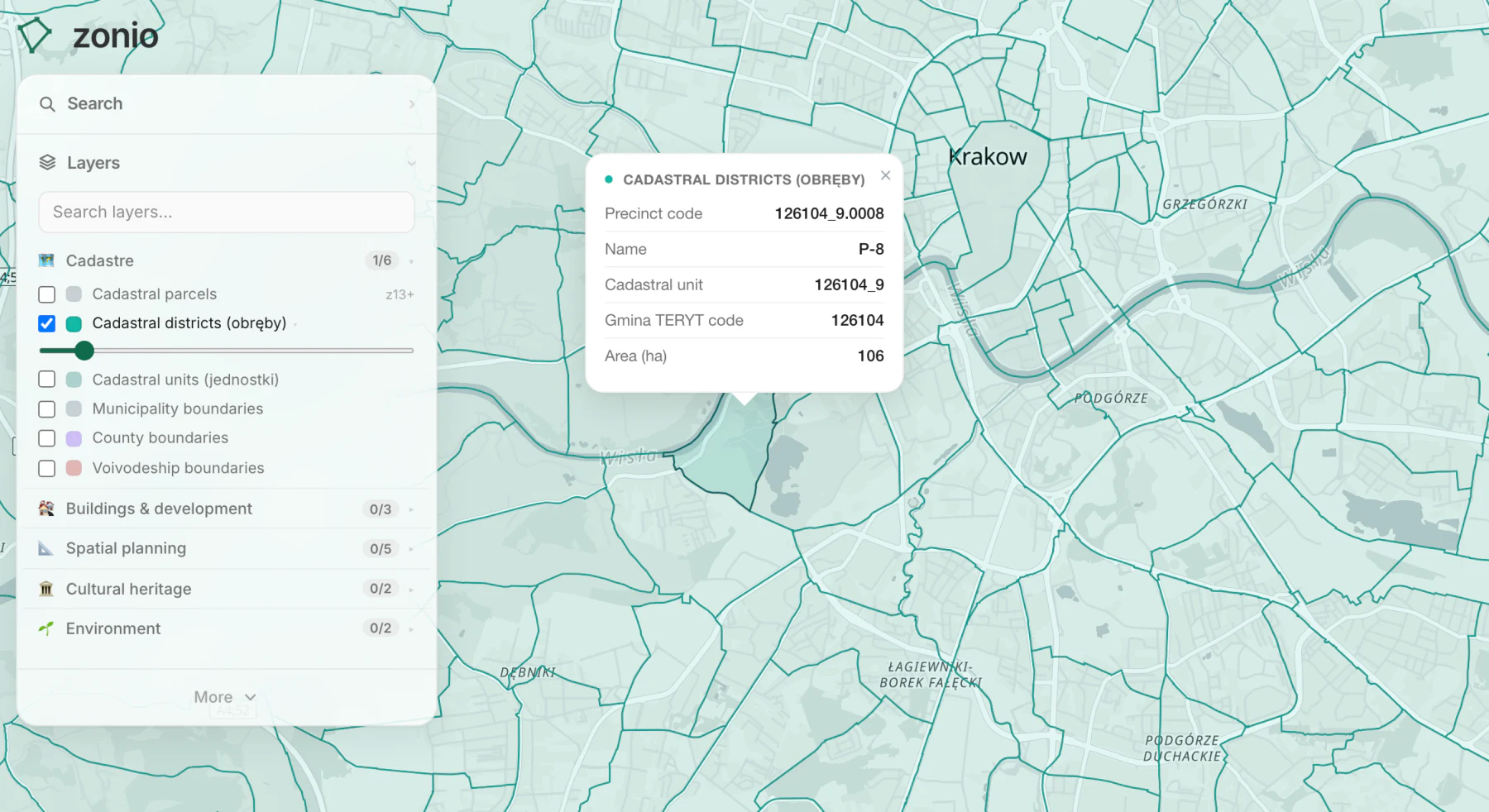Expand the Search panel arrow
Viewport: 1489px width, 812px height.
411,104
